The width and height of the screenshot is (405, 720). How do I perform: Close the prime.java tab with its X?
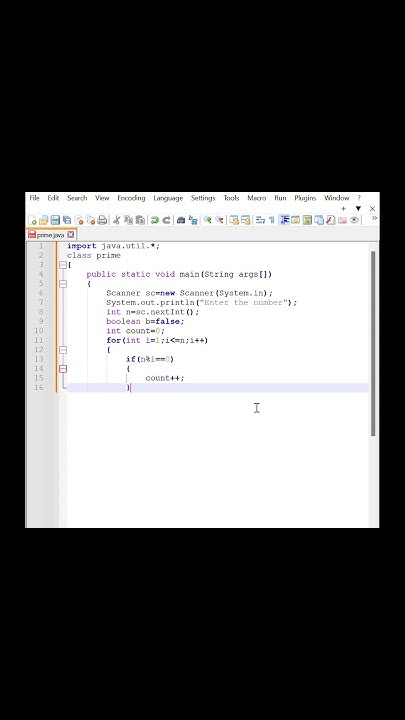coord(70,235)
